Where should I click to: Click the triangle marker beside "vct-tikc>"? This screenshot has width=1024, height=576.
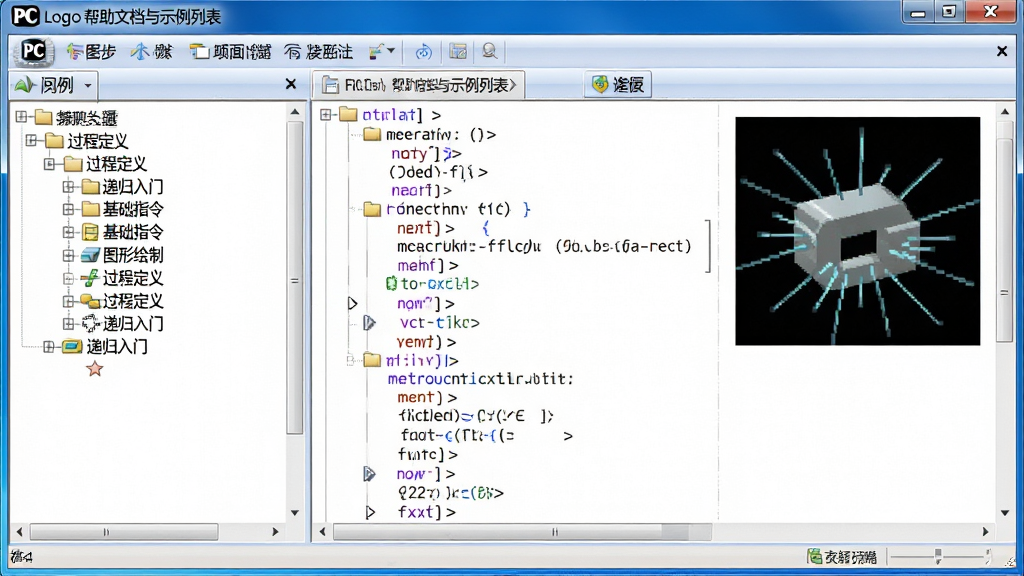click(x=370, y=323)
